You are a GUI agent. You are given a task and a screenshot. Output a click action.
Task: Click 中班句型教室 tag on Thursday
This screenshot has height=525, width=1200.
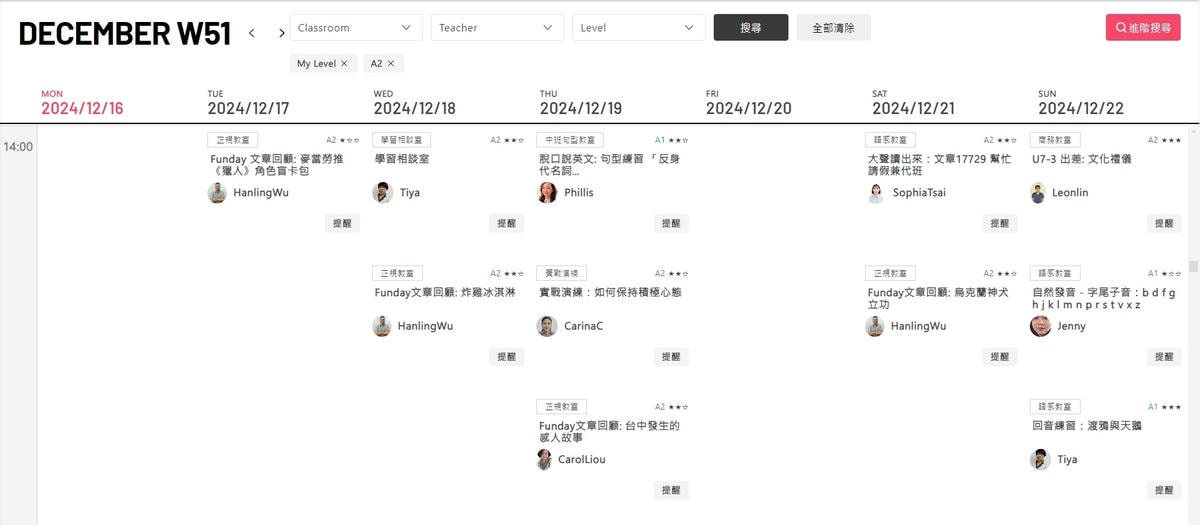tap(570, 140)
